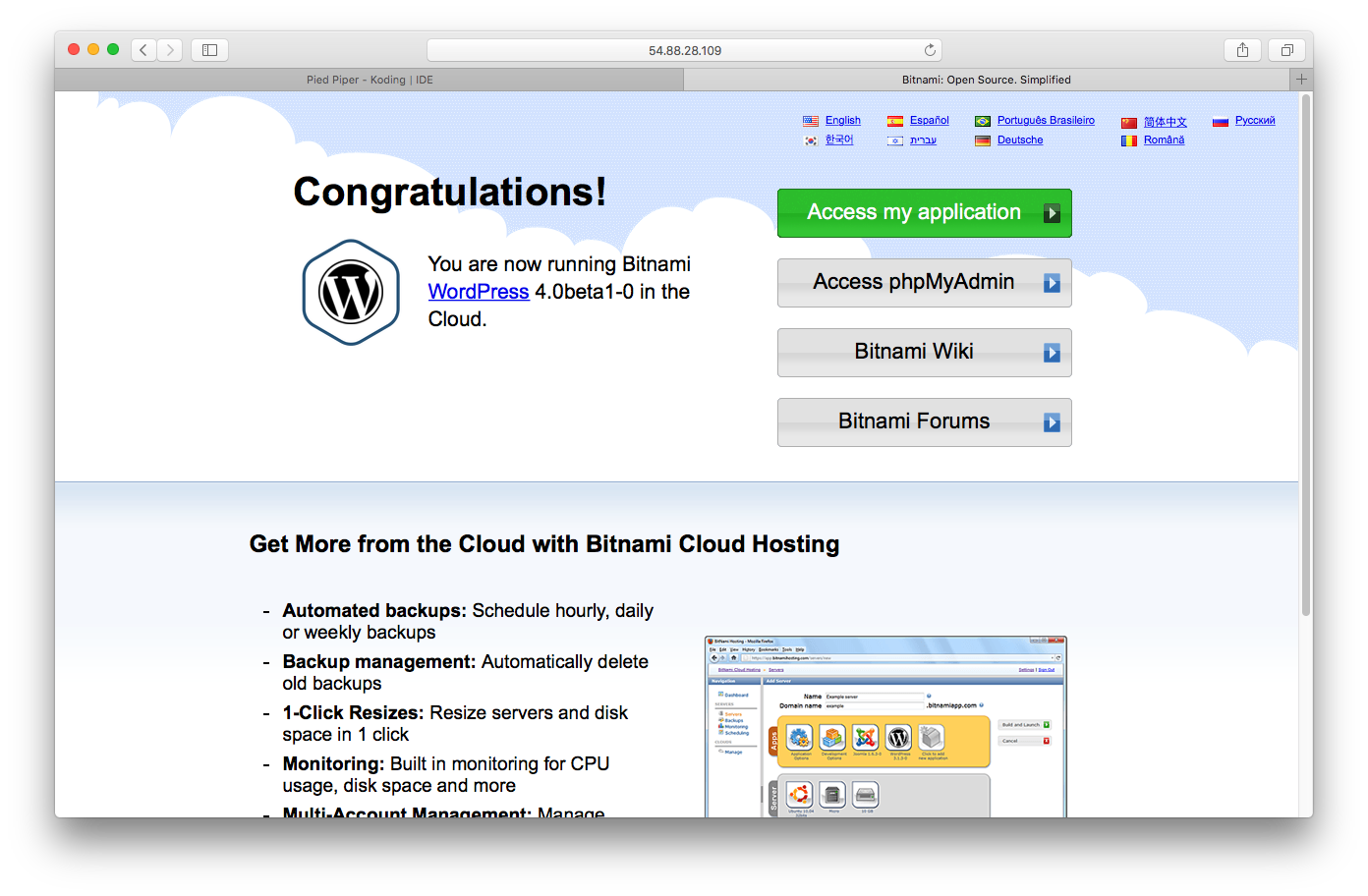Switch language to Deutsche

(1020, 140)
